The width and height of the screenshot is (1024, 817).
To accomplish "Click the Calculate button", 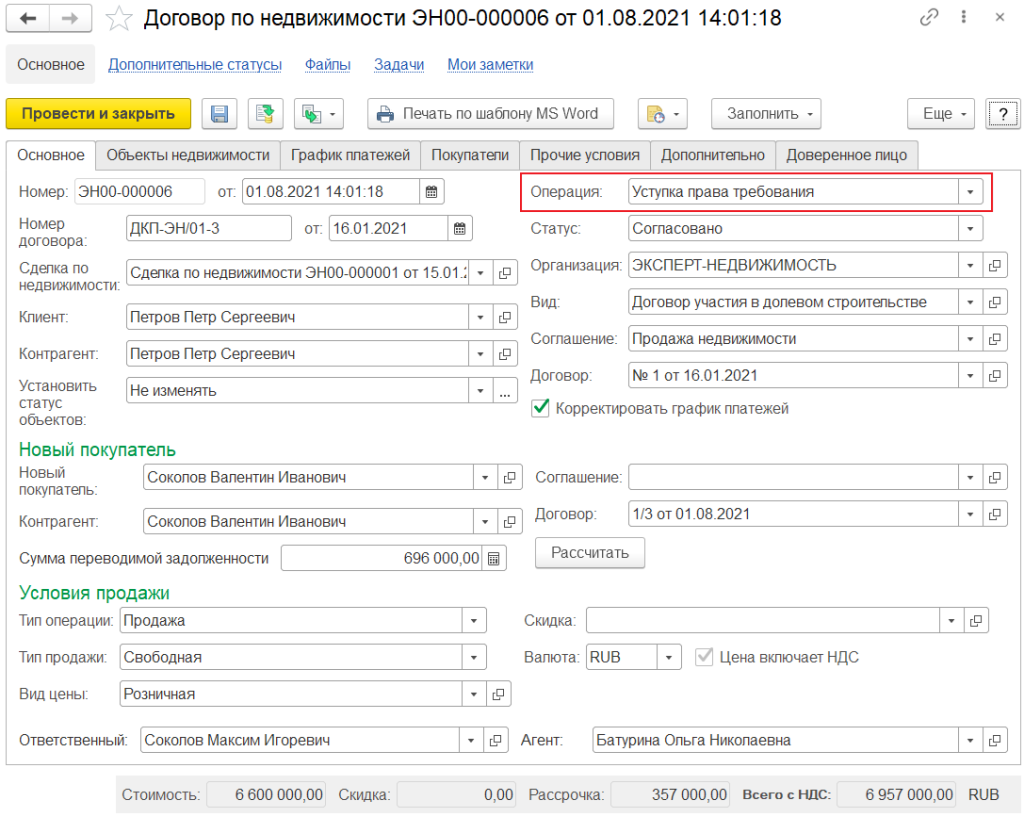I will (590, 552).
